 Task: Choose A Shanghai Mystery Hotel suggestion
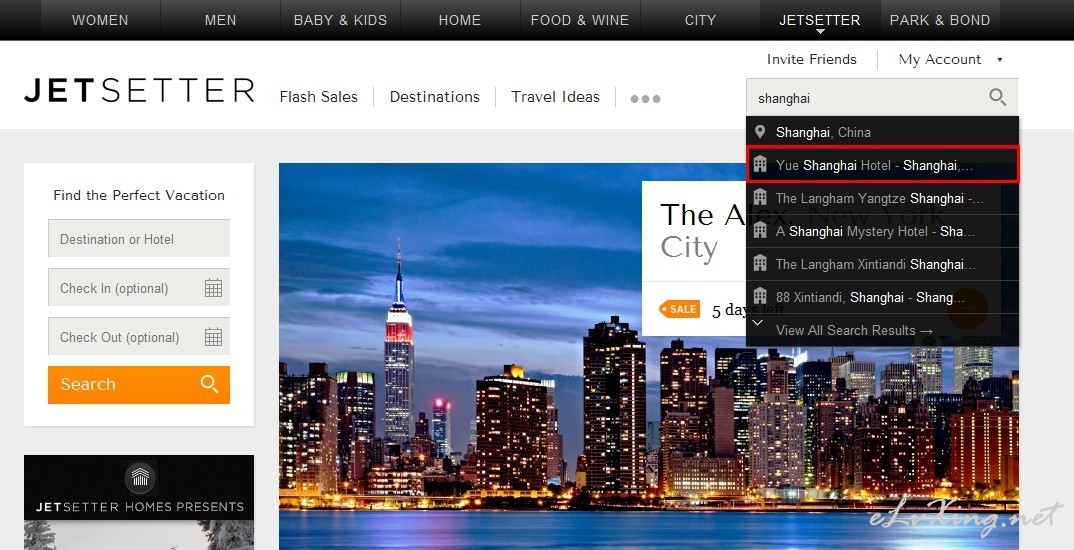pyautogui.click(x=882, y=231)
